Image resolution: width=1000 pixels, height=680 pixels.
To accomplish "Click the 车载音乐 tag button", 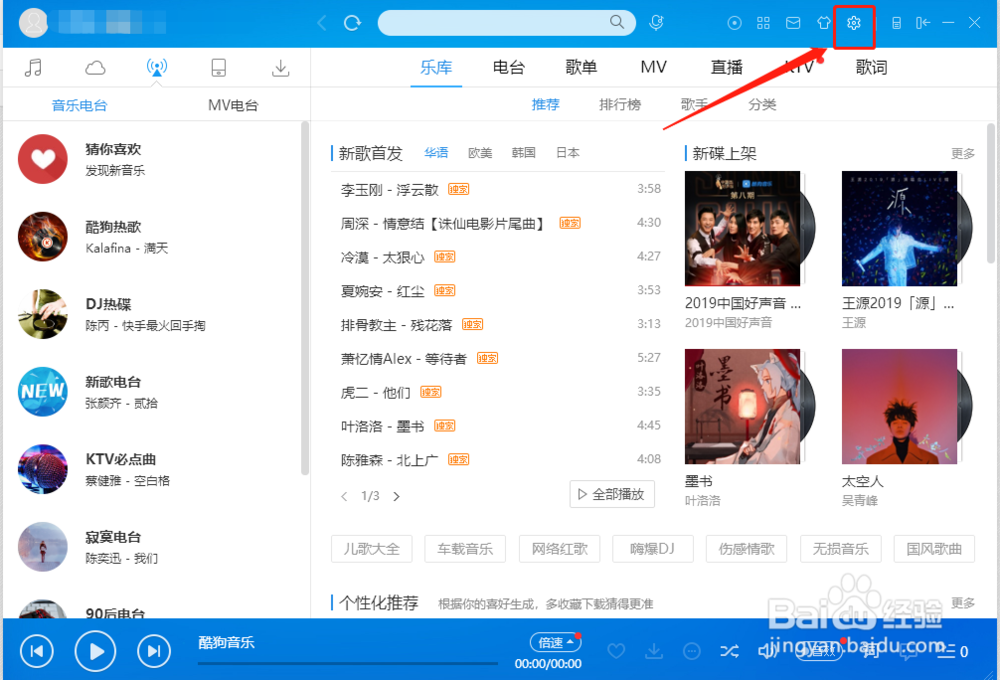I will (465, 549).
